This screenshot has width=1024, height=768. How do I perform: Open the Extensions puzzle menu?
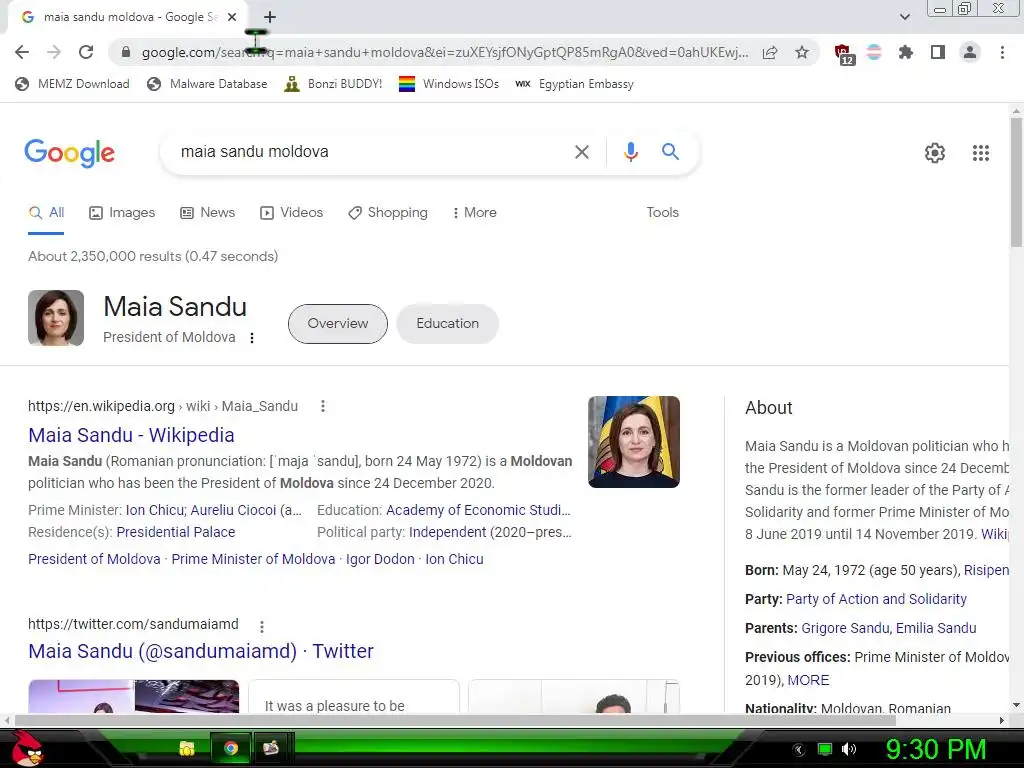pos(905,52)
